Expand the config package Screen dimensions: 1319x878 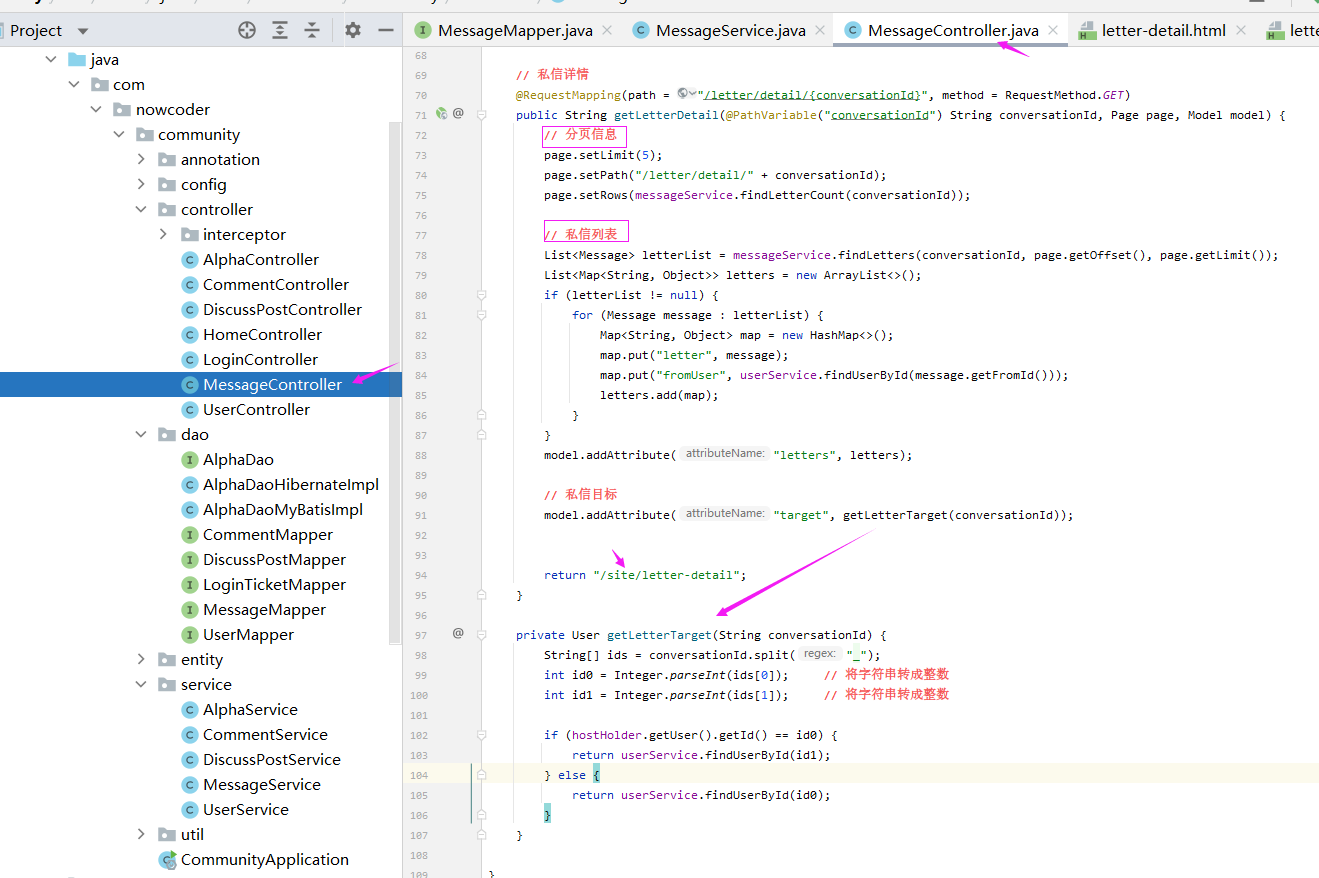click(x=141, y=185)
